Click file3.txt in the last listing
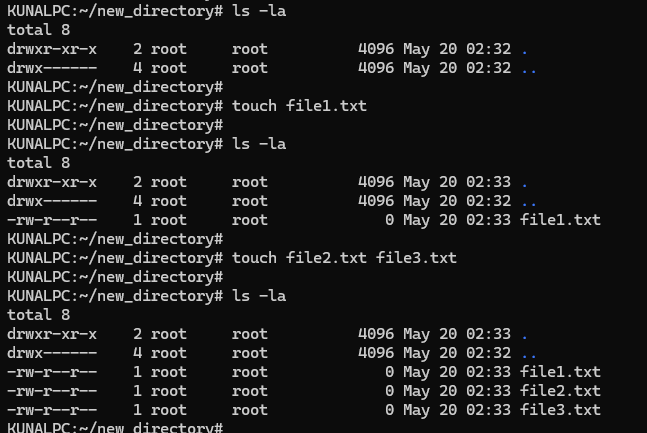This screenshot has width=647, height=433. click(x=560, y=410)
